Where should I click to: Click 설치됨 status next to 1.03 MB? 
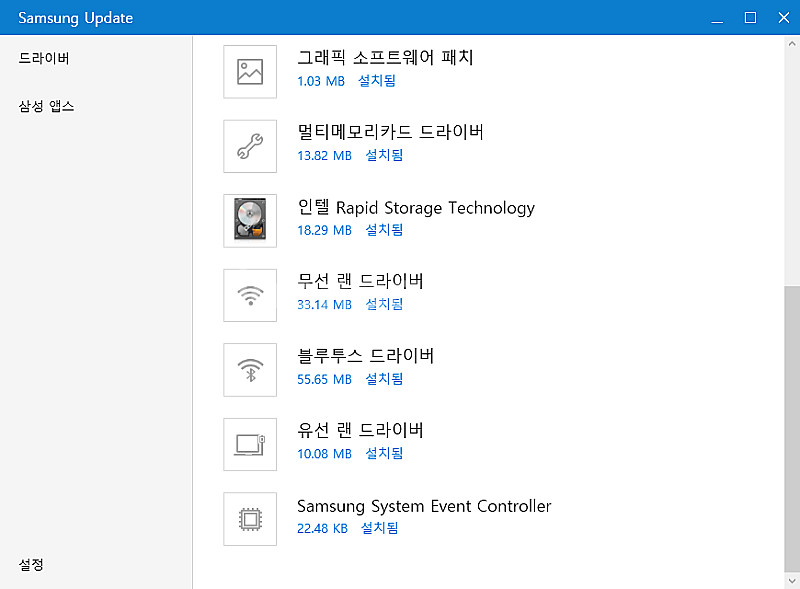377,81
